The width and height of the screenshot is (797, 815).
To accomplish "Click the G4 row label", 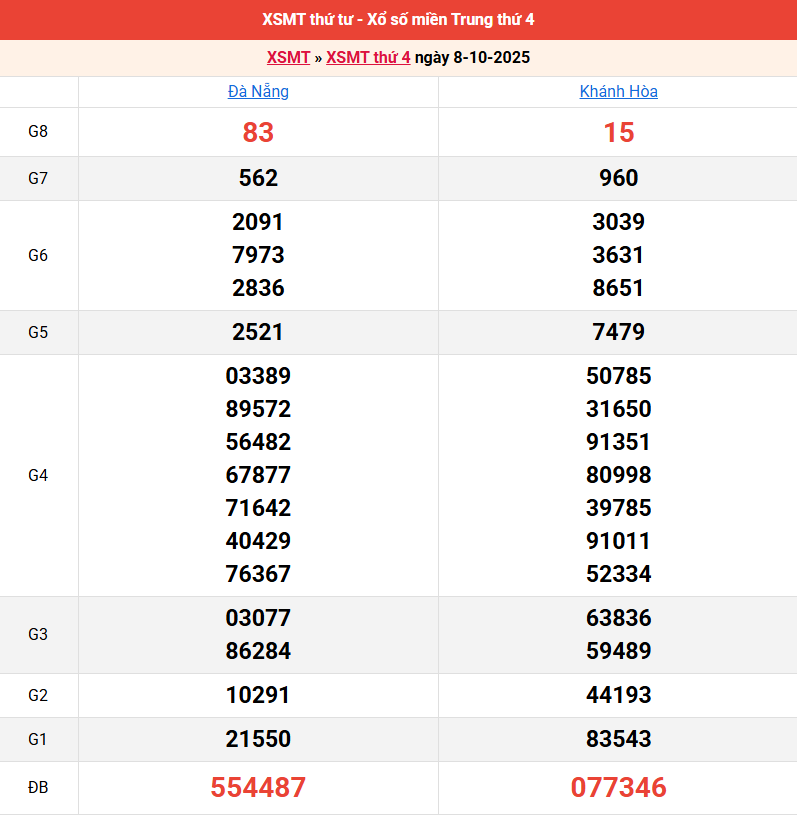I will coord(38,476).
